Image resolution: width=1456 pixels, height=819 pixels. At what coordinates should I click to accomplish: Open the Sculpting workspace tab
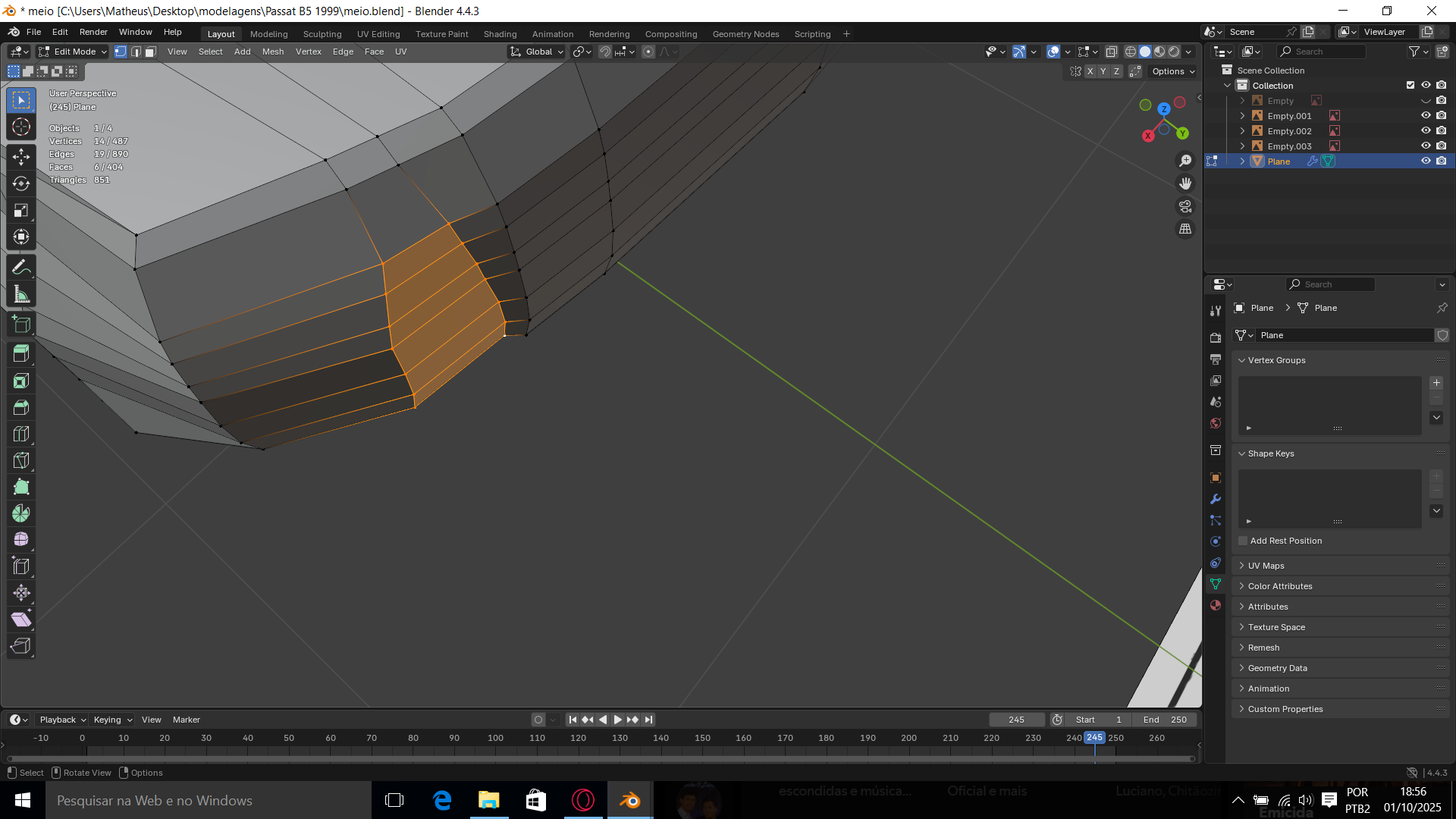click(x=322, y=34)
